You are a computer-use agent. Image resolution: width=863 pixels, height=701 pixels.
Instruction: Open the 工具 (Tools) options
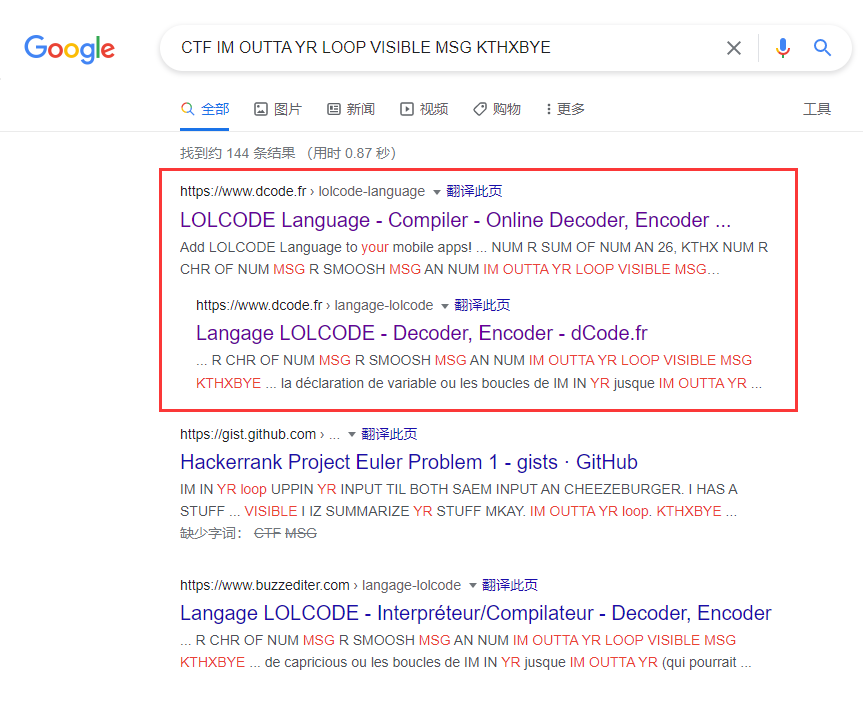[817, 109]
